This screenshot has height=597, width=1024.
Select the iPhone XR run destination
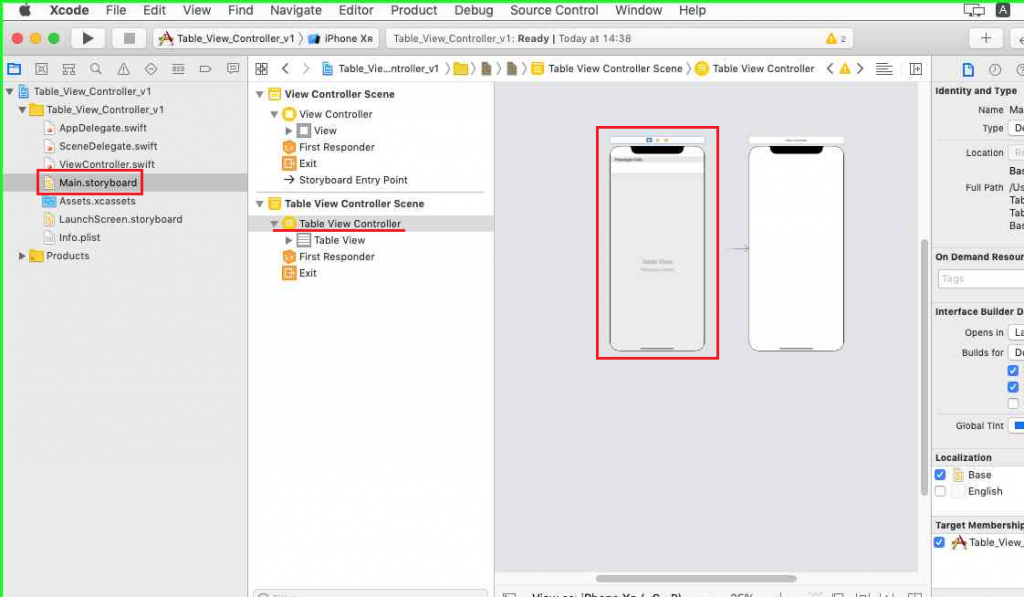pyautogui.click(x=341, y=39)
